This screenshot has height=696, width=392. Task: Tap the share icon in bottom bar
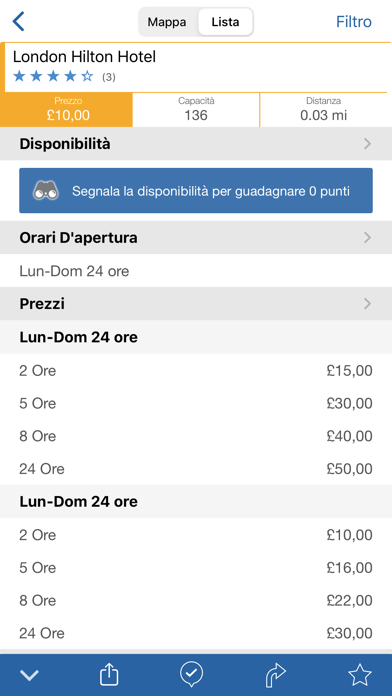point(109,675)
